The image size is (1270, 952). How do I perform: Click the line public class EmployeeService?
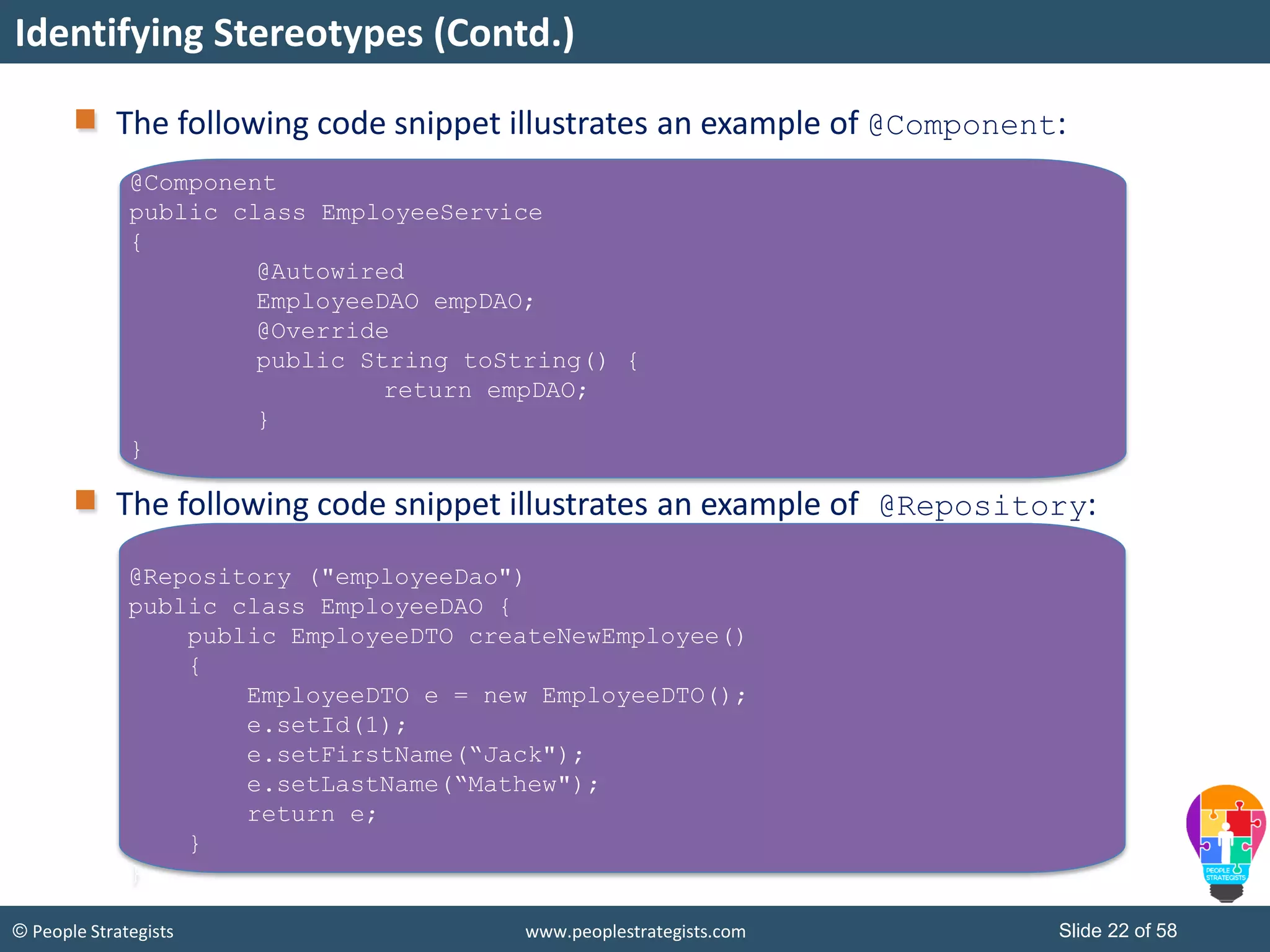pos(335,213)
